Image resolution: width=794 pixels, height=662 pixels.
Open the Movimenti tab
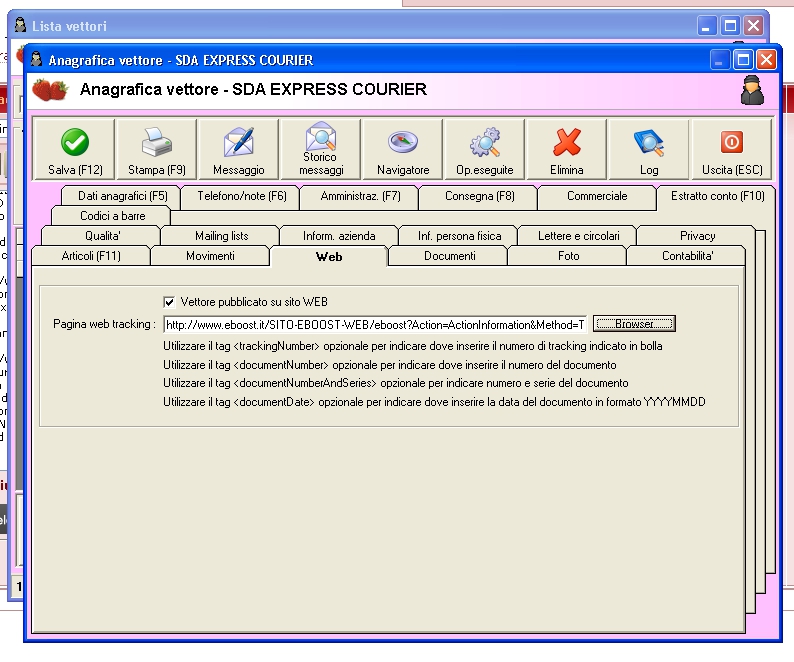point(210,256)
